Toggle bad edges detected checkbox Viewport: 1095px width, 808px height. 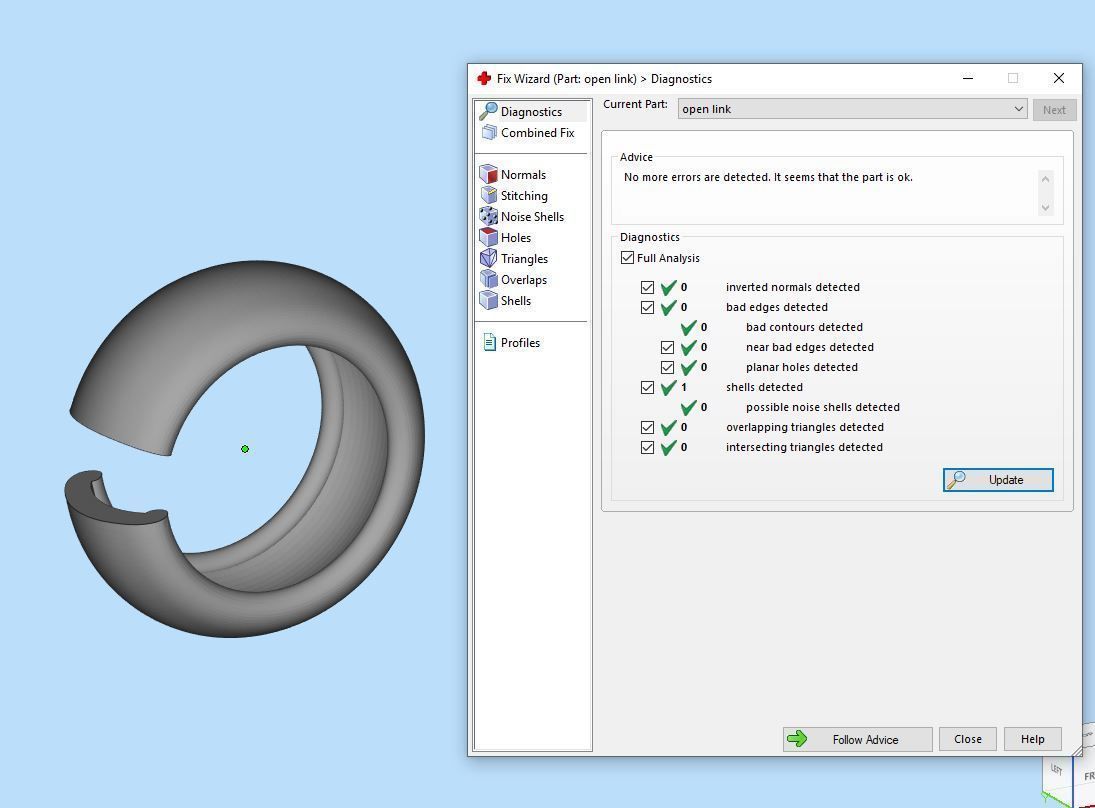click(x=647, y=307)
